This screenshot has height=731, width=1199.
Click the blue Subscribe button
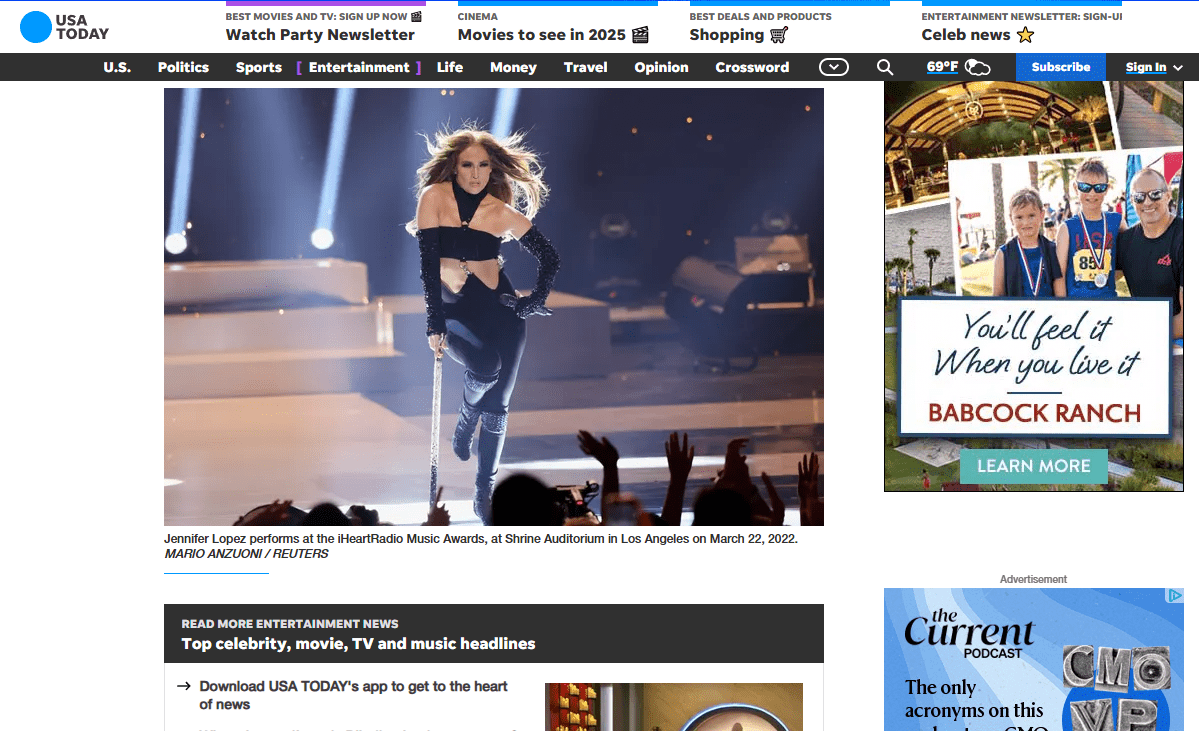[1061, 67]
